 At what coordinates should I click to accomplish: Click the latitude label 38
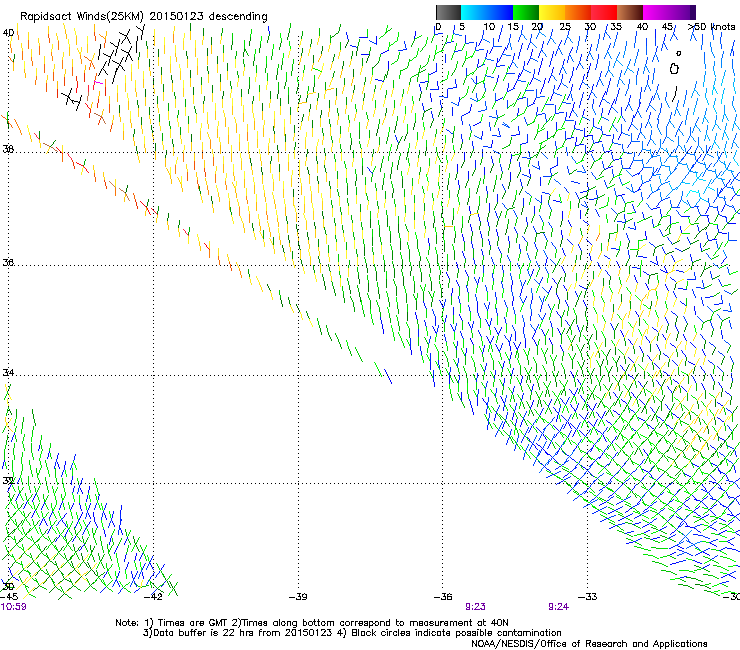pyautogui.click(x=8, y=149)
